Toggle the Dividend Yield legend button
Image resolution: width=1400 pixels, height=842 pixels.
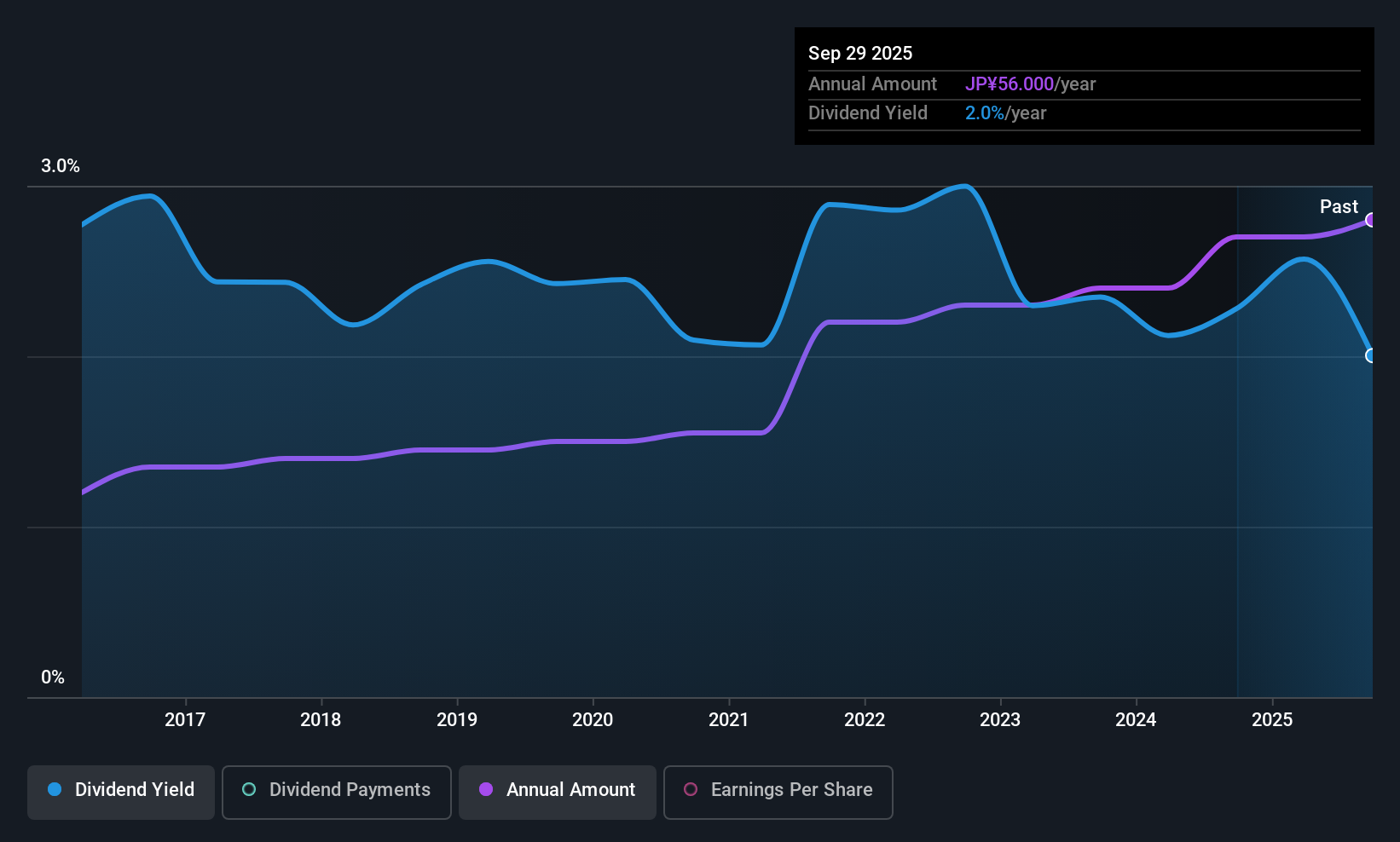(121, 790)
